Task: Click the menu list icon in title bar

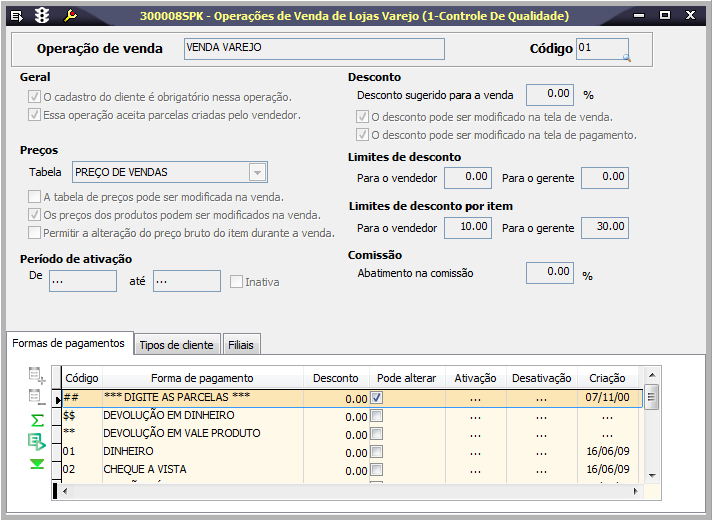Action: [16, 16]
